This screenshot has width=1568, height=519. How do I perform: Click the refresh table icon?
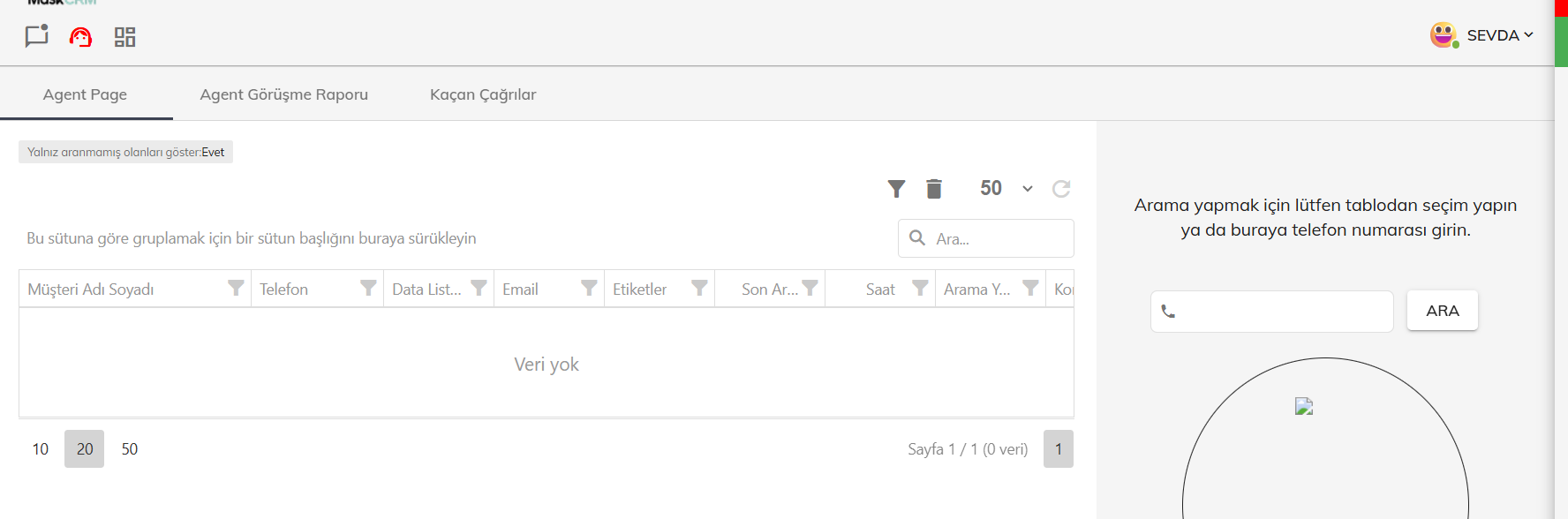[x=1061, y=188]
